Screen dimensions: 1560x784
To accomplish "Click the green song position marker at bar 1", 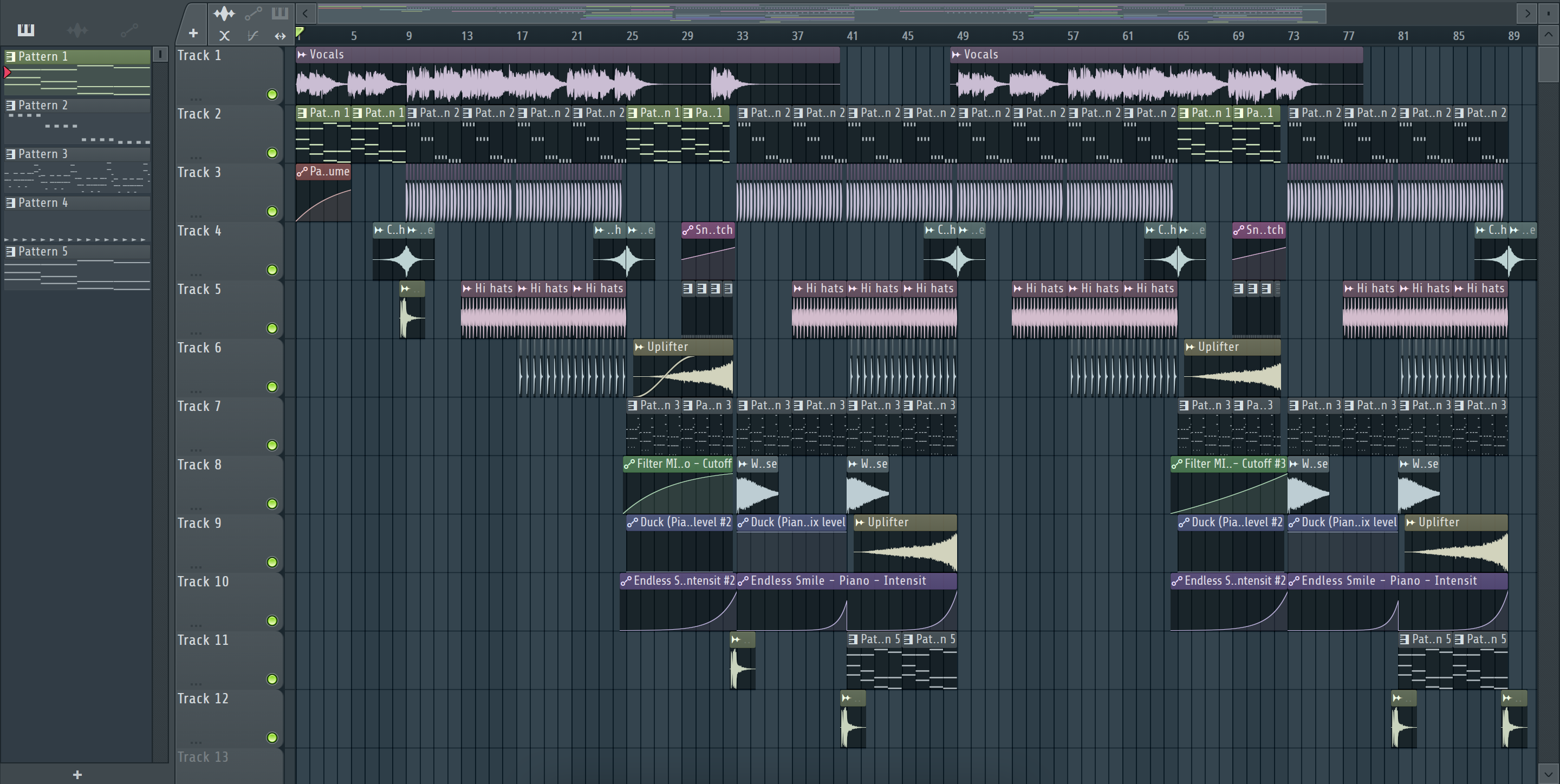I will pyautogui.click(x=300, y=33).
